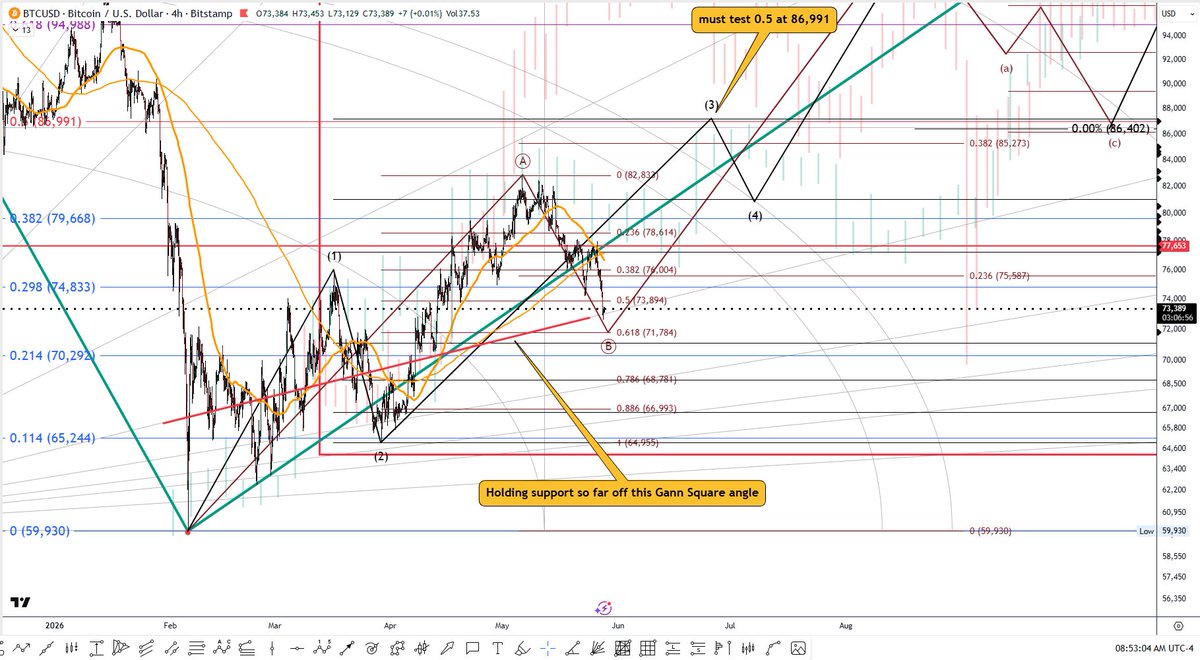1200x660 pixels.
Task: Click the Bitcoin logo beside BTCUSD title
Action: tap(13, 14)
